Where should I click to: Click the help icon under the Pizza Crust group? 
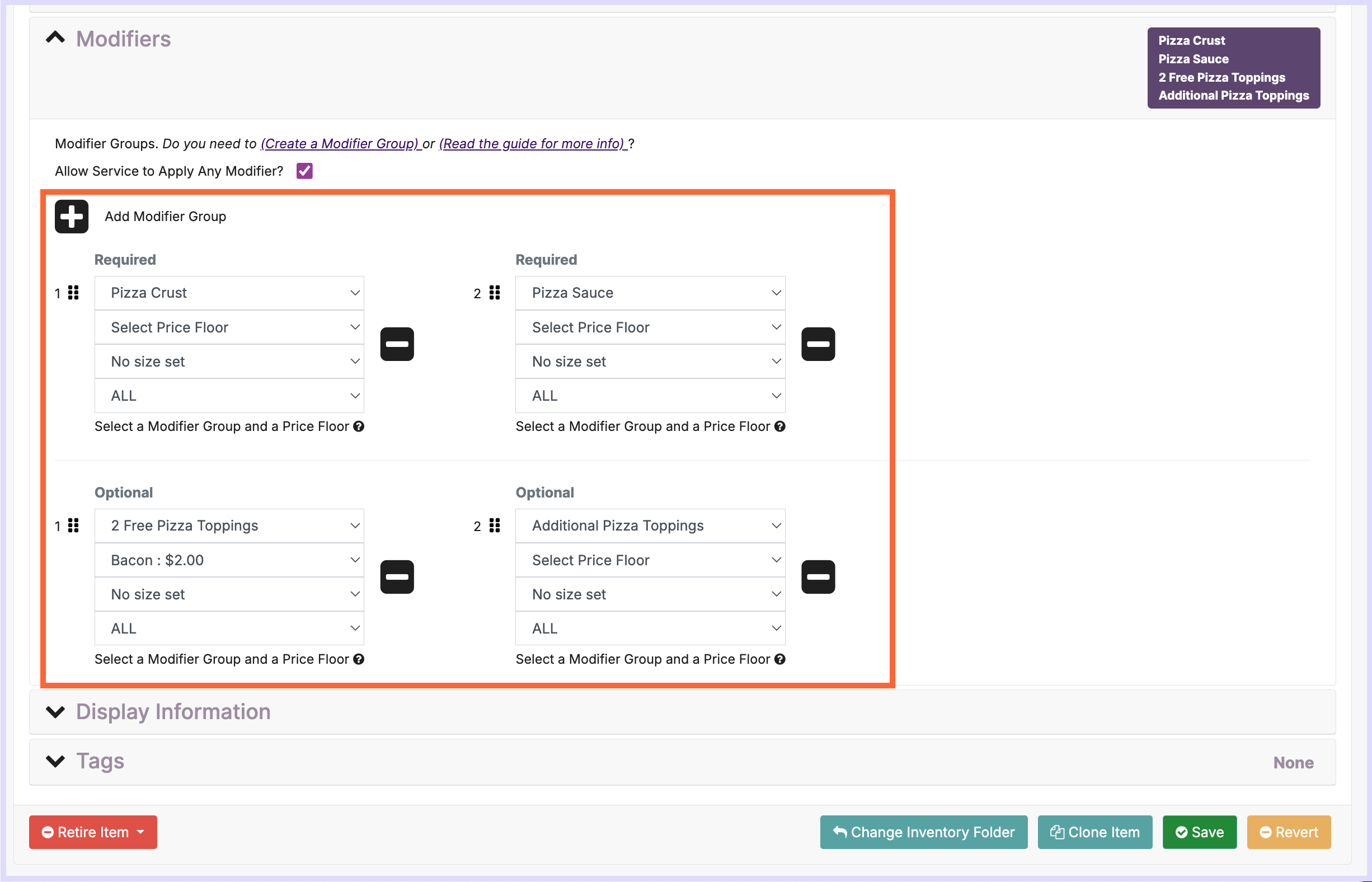[x=359, y=426]
